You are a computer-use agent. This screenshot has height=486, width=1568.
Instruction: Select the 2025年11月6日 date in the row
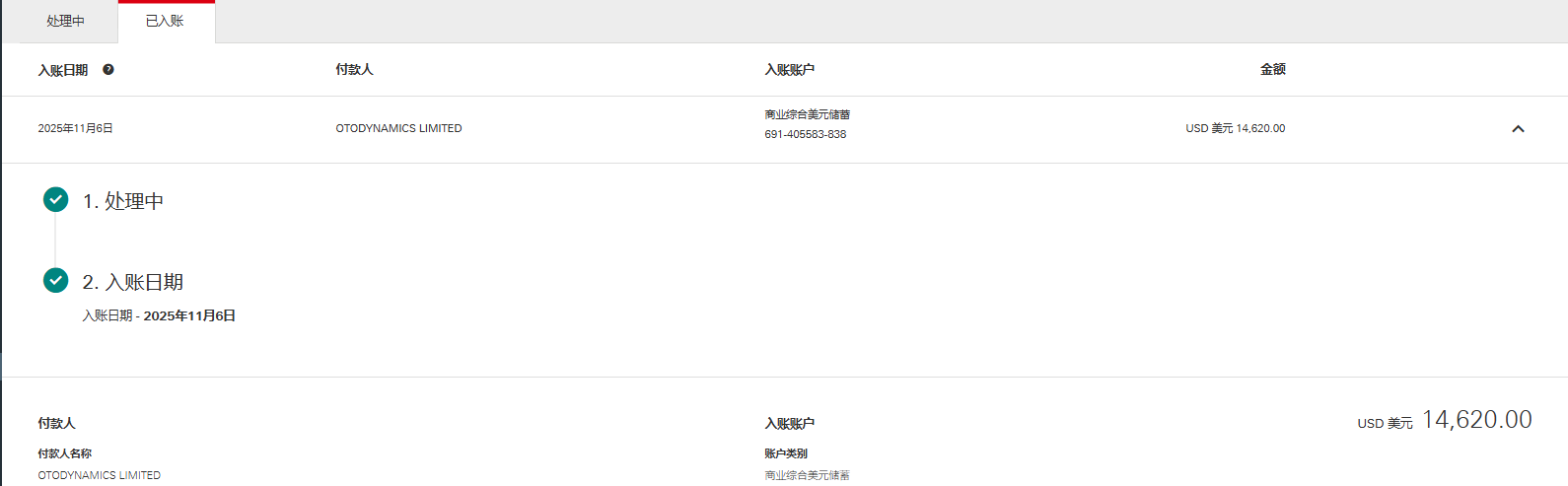(76, 128)
